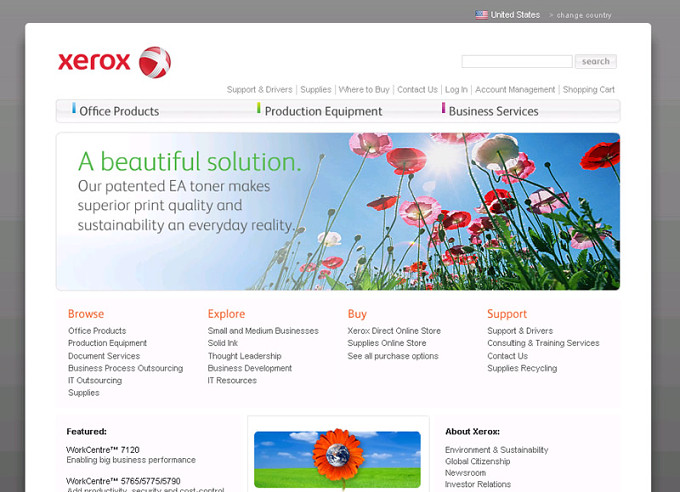Select WorkCentre 7120 featured product
Viewport: 680px width, 492px height.
pyautogui.click(x=103, y=450)
